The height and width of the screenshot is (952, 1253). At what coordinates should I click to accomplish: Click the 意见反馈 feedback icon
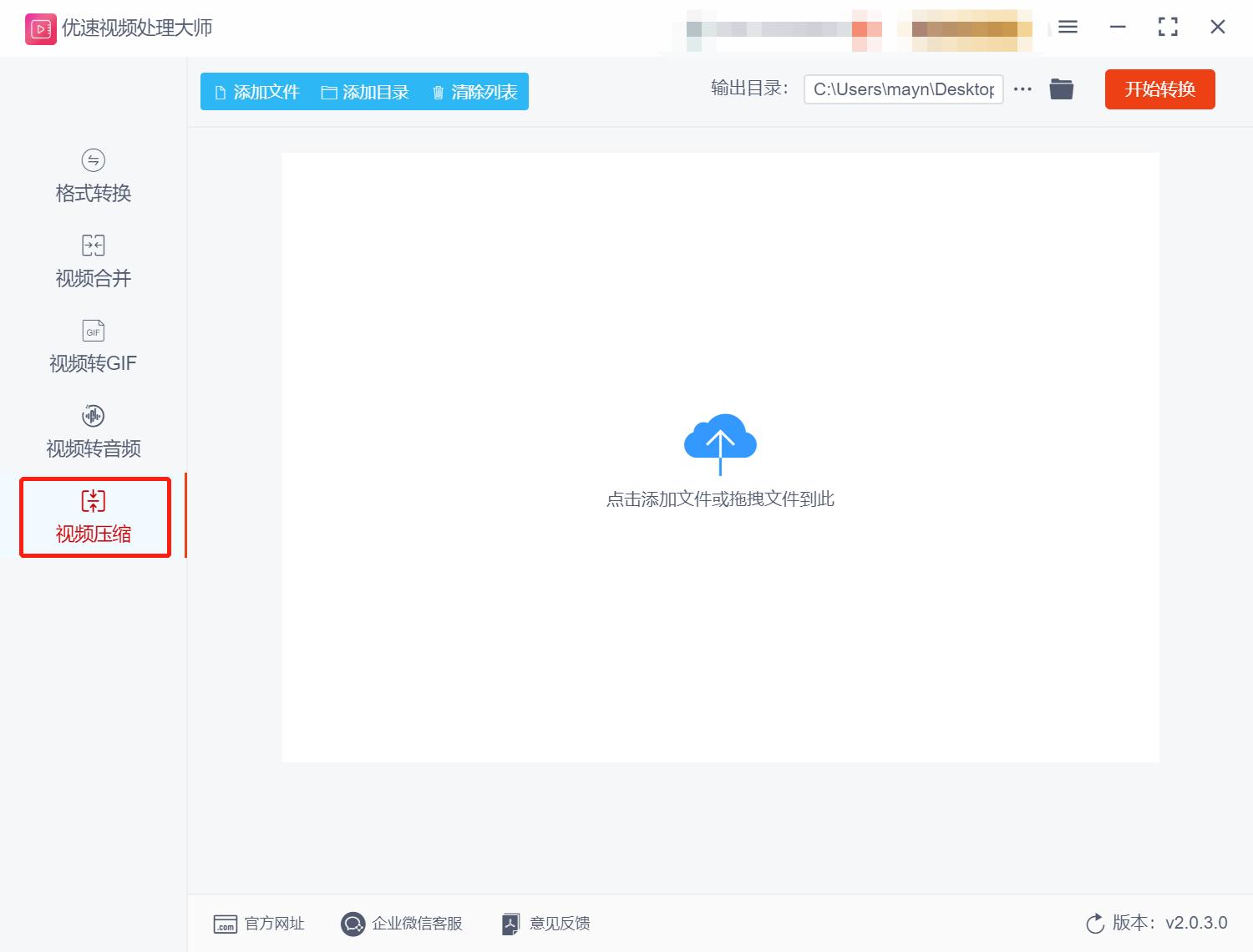(x=510, y=924)
